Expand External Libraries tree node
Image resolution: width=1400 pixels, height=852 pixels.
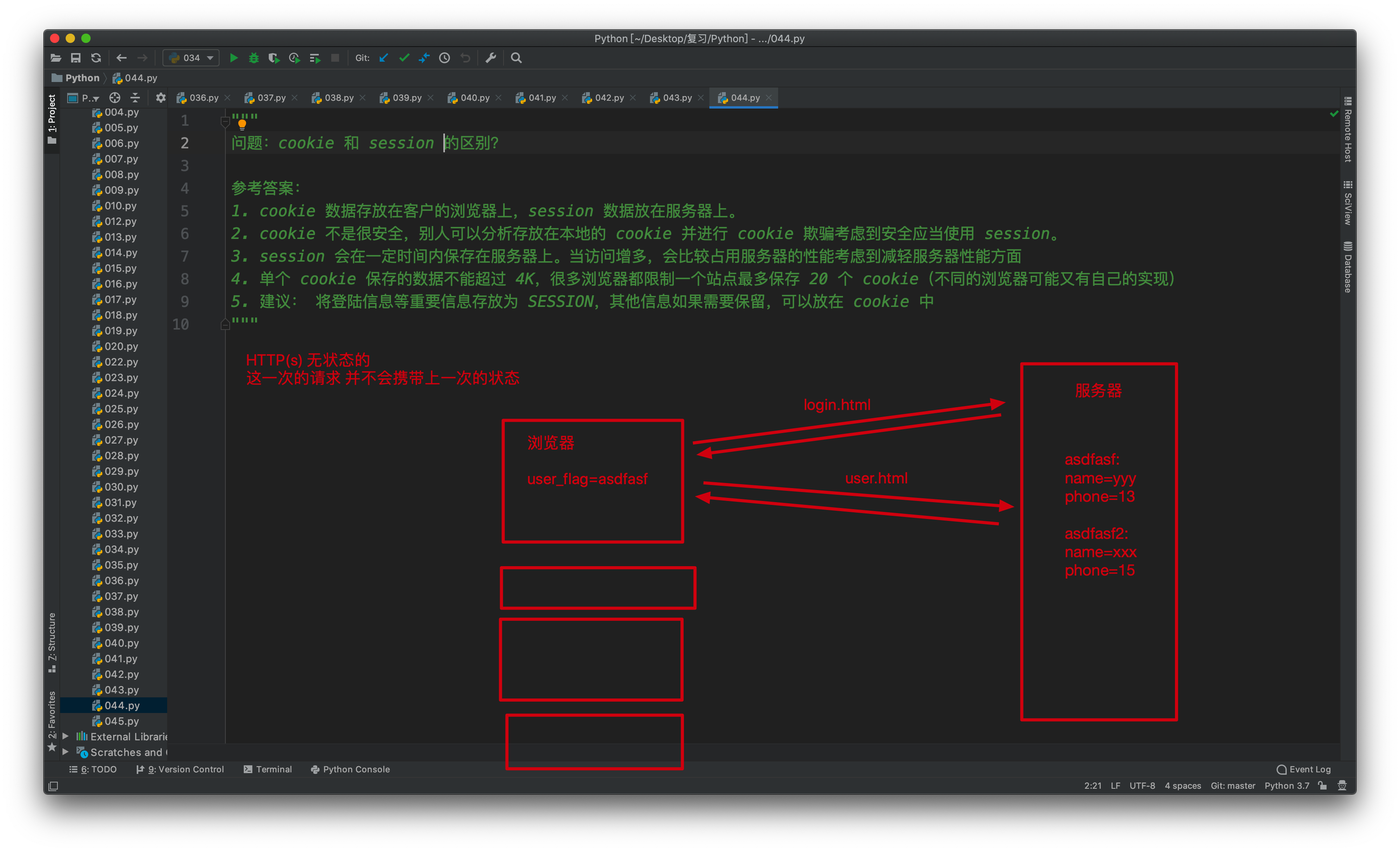point(65,737)
